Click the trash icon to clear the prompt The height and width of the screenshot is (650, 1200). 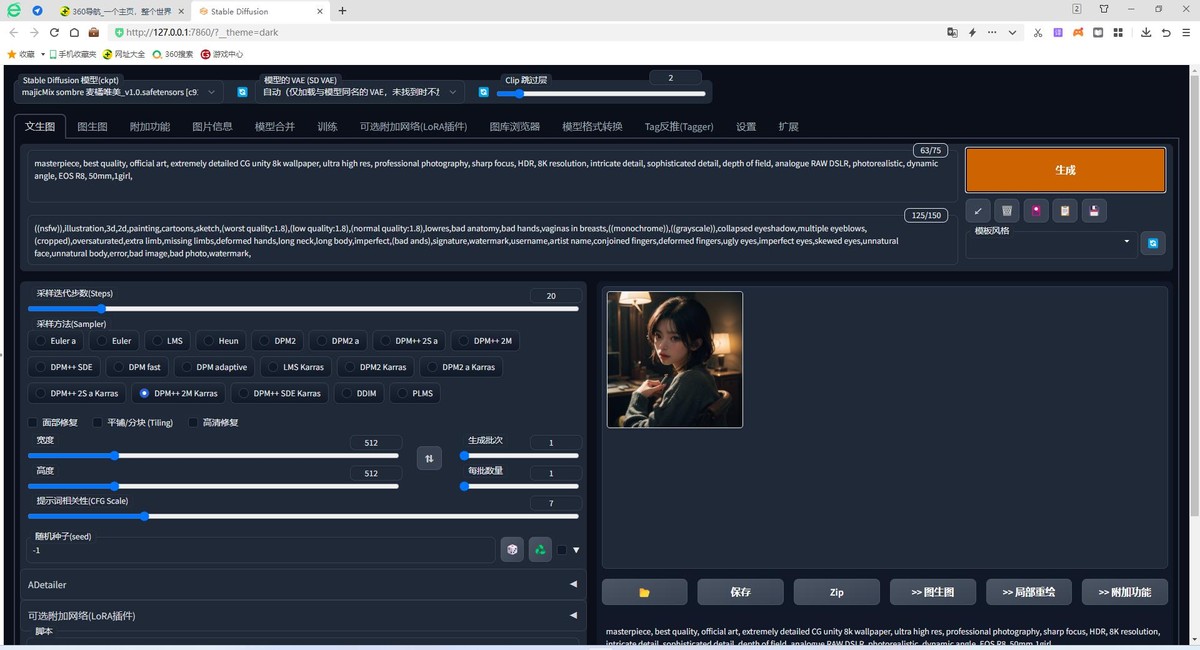(1007, 210)
